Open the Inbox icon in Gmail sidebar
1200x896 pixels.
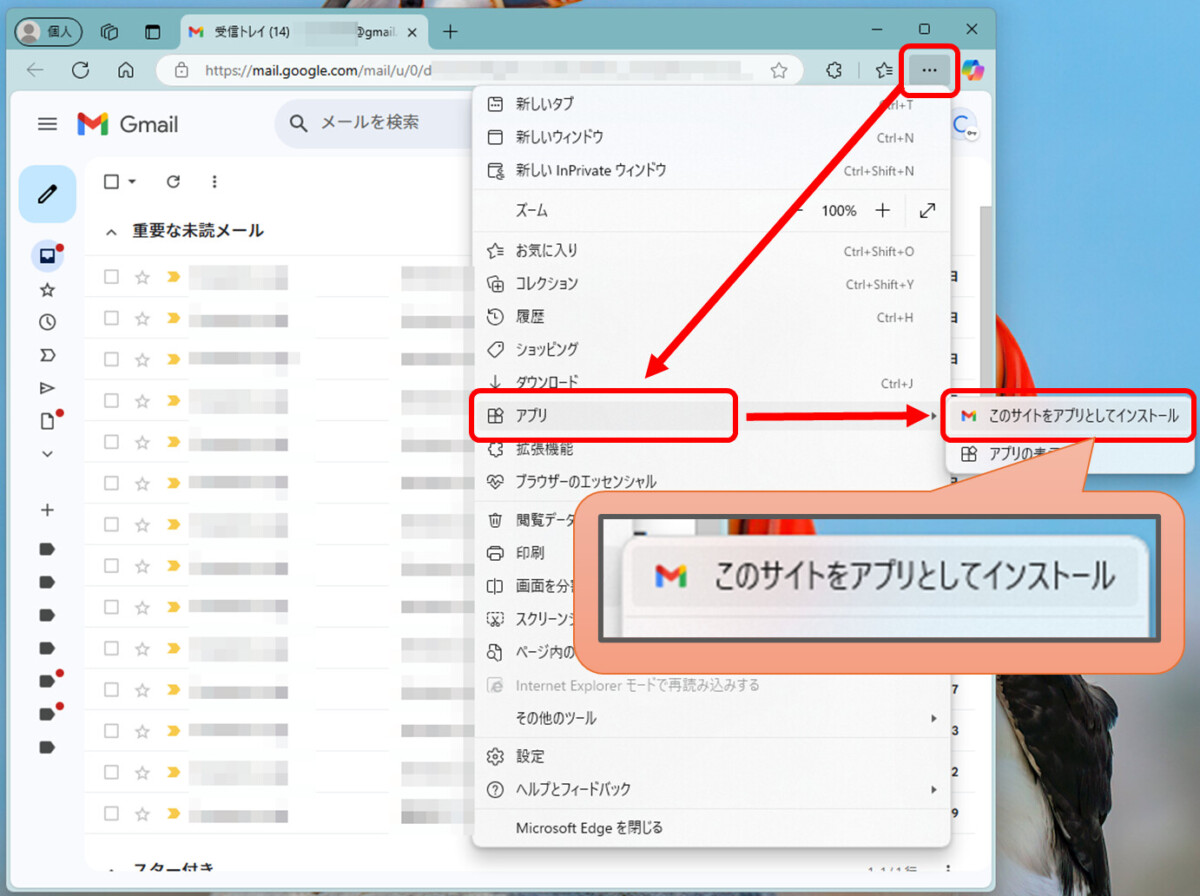pyautogui.click(x=47, y=256)
